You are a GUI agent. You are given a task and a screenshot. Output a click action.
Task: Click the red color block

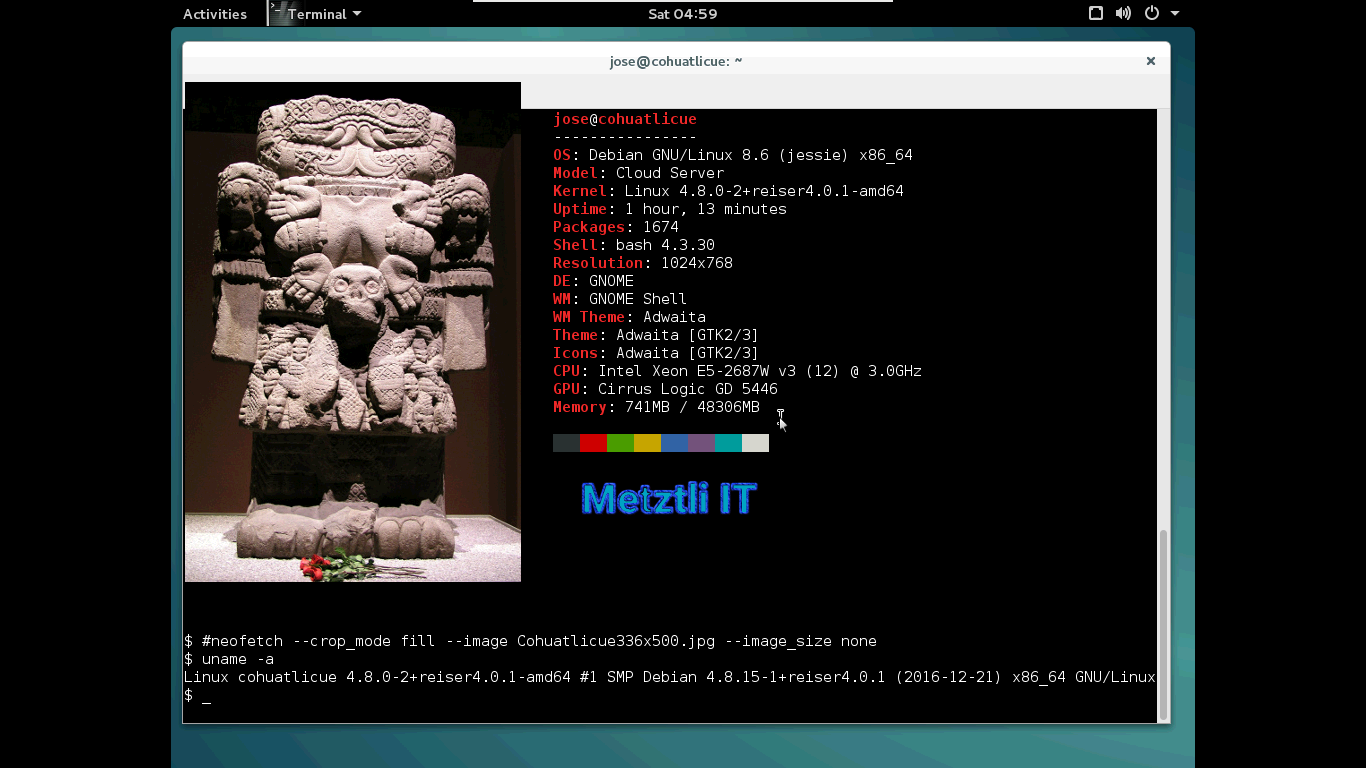(593, 443)
